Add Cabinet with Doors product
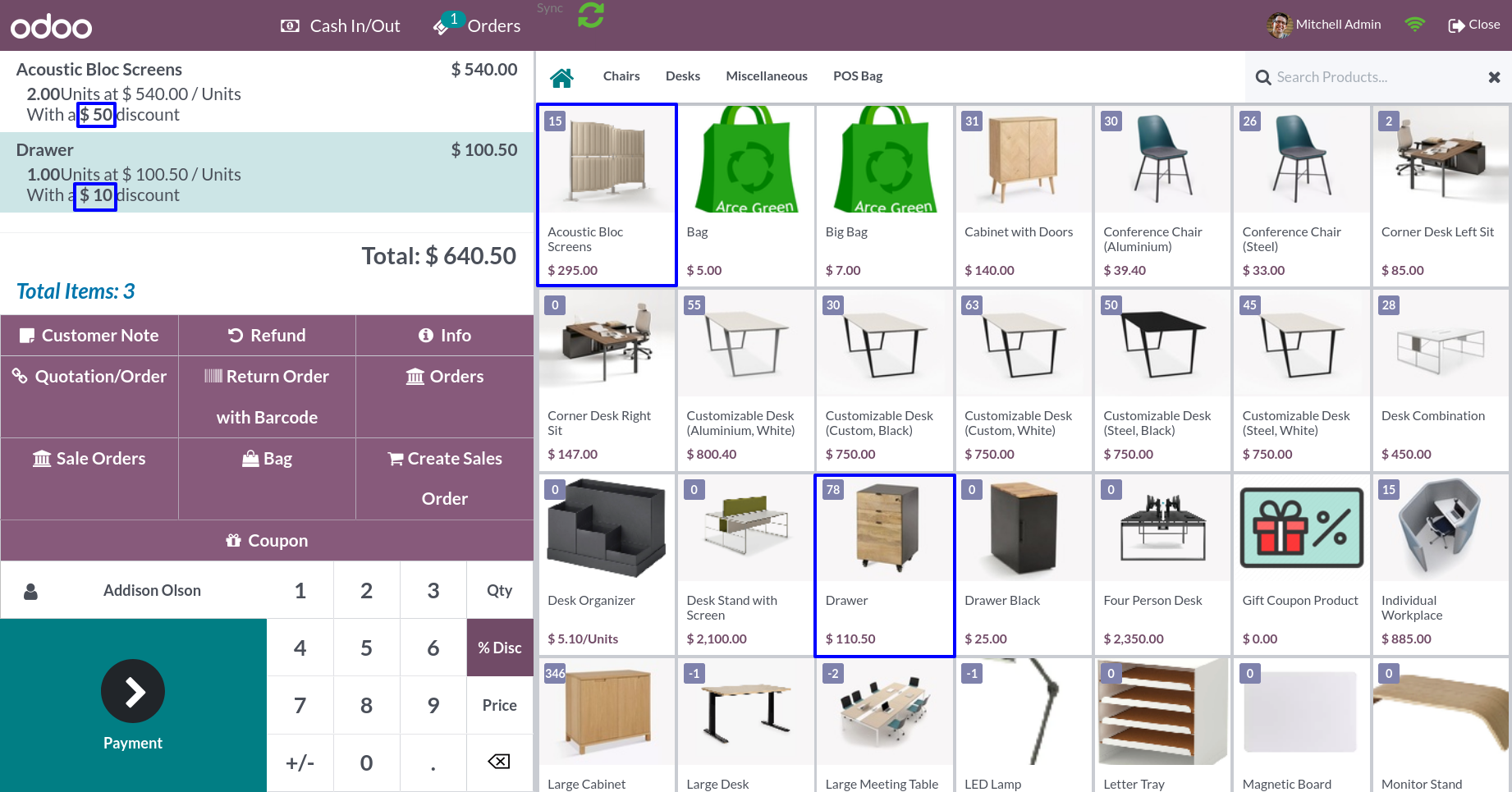The height and width of the screenshot is (792, 1512). (x=1024, y=195)
